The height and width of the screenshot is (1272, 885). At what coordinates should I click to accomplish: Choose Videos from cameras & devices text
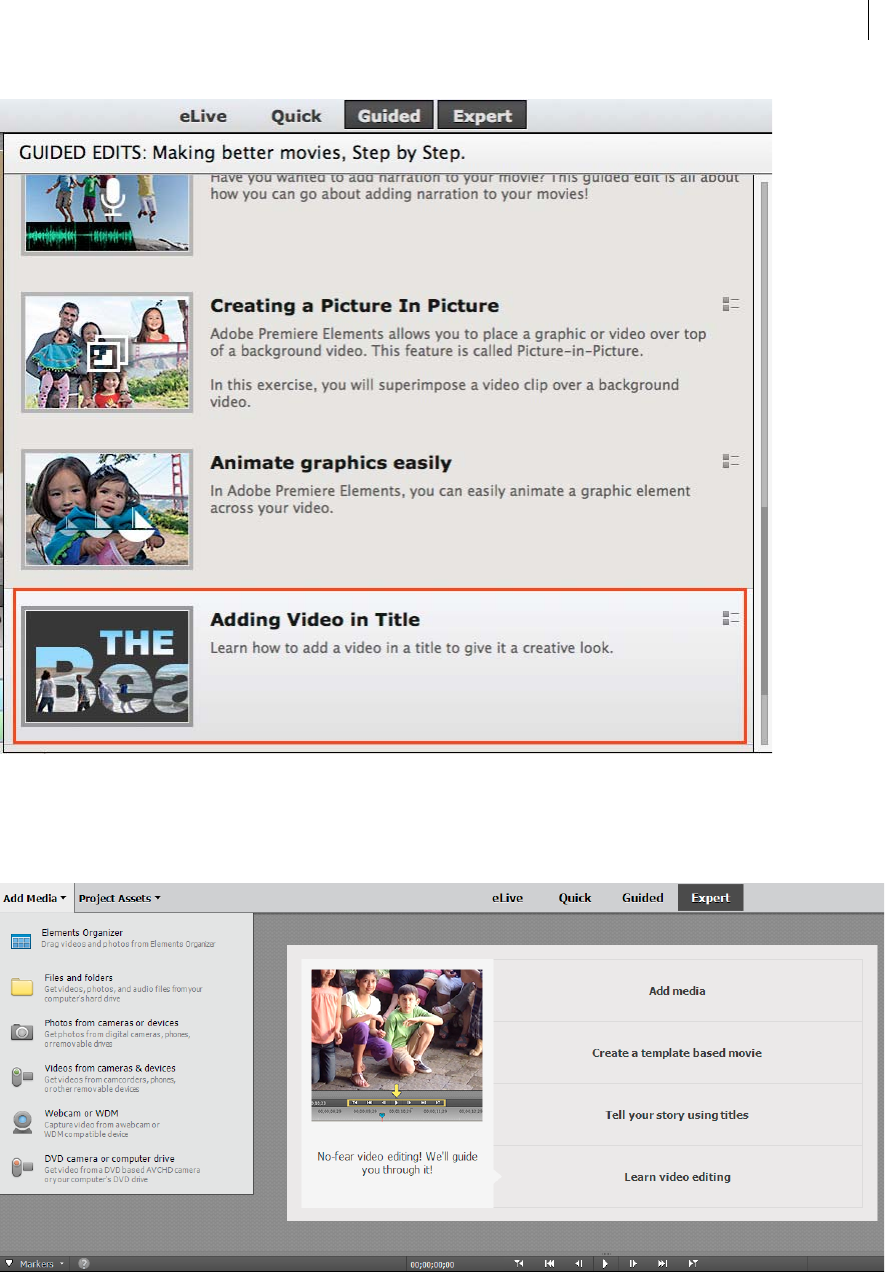tap(109, 1068)
